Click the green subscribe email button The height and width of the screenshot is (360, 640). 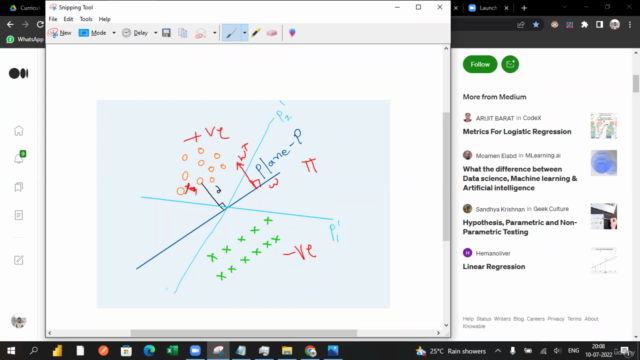point(510,64)
